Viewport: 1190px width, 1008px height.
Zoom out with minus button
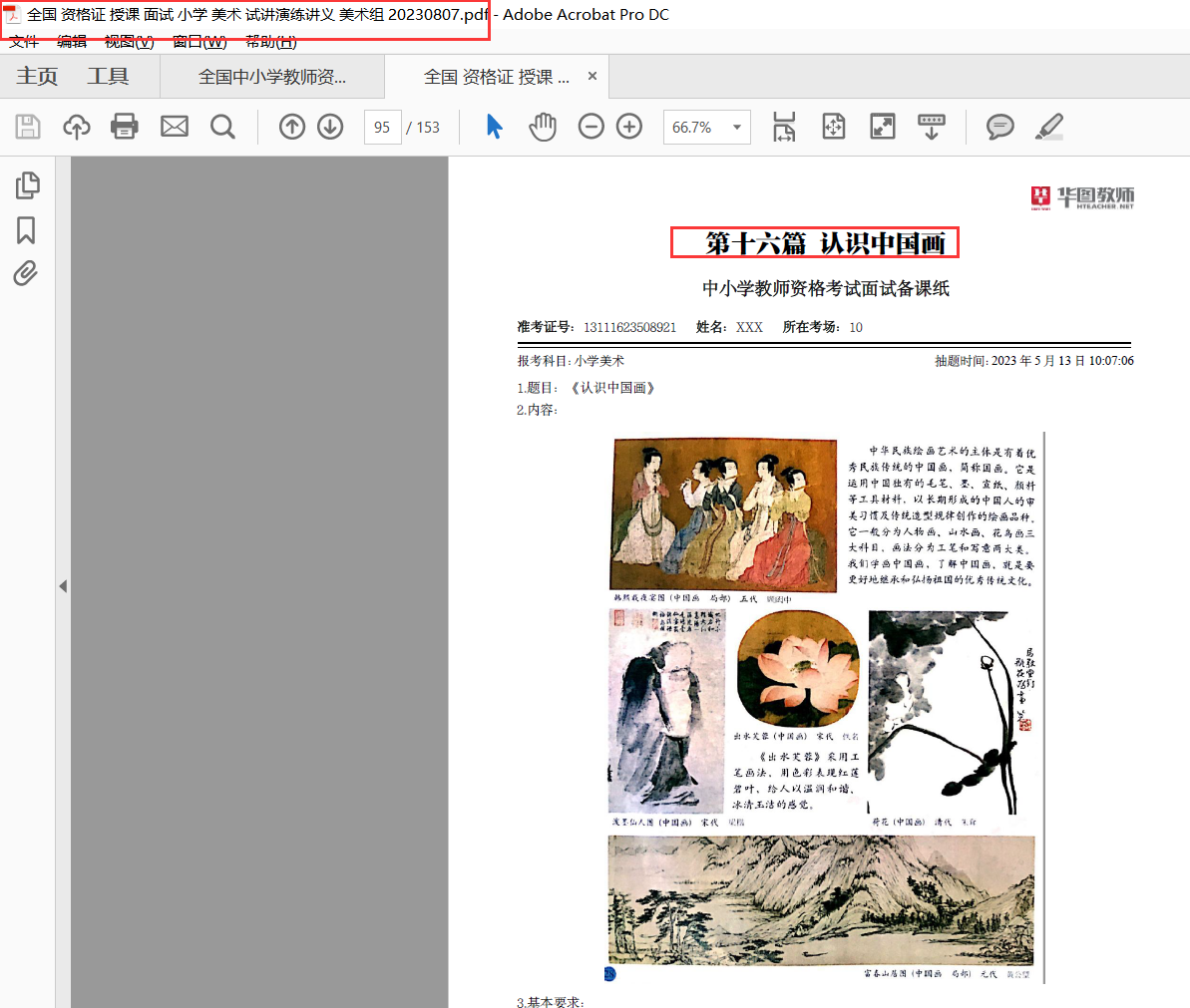coord(592,127)
